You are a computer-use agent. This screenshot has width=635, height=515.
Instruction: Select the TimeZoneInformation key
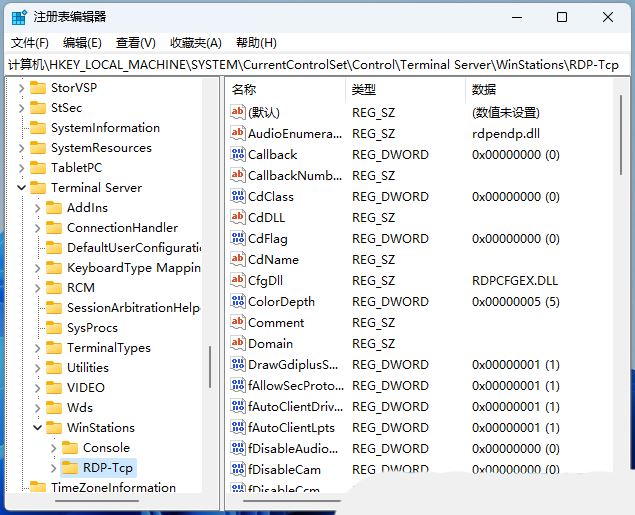coord(113,487)
